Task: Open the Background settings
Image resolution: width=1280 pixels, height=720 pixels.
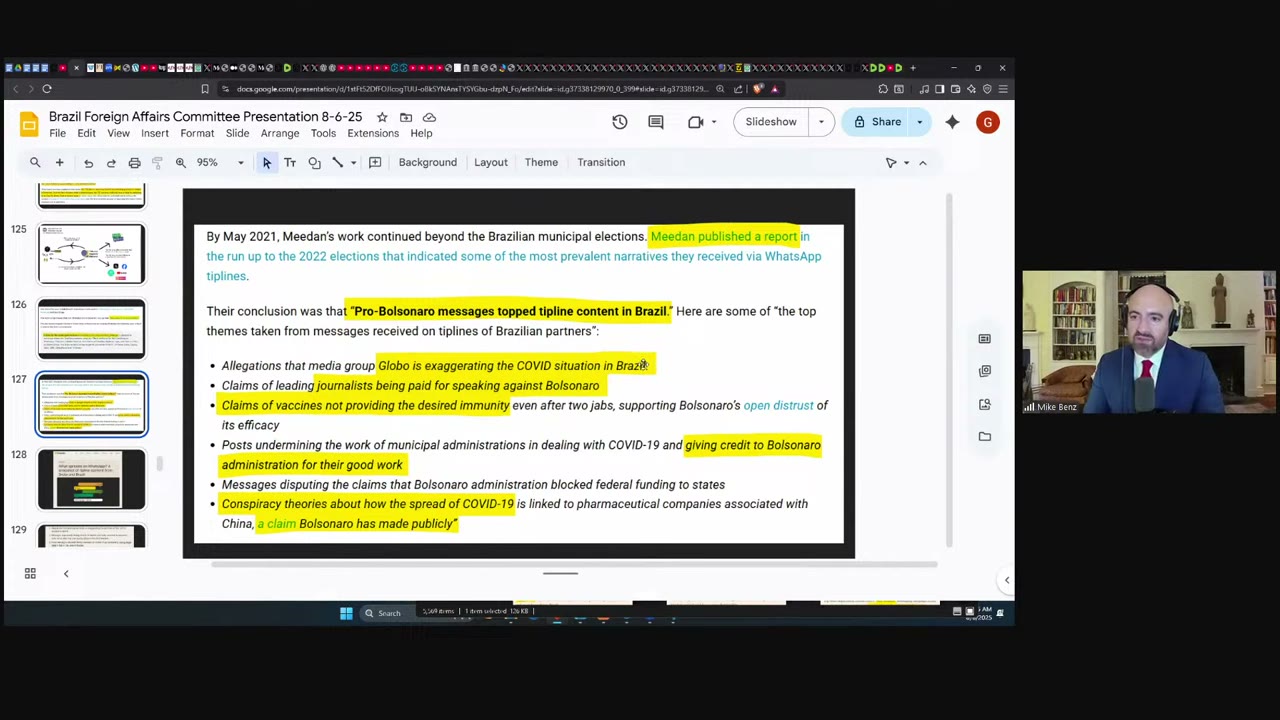Action: [x=428, y=162]
